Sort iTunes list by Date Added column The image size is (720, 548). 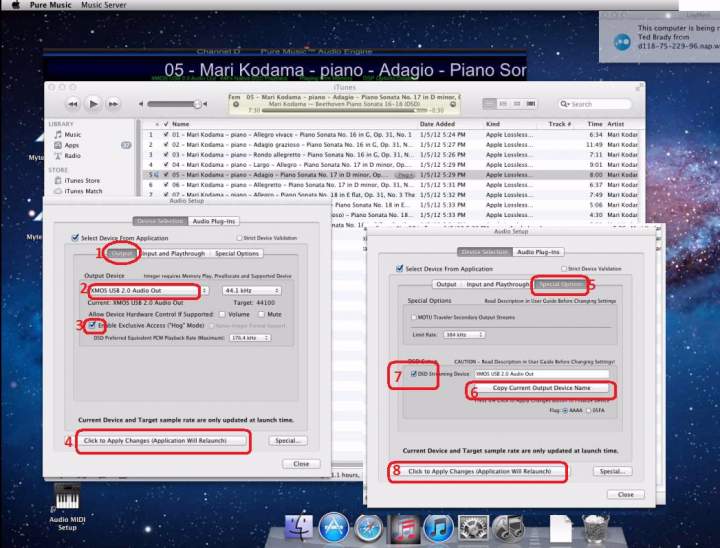pos(437,124)
